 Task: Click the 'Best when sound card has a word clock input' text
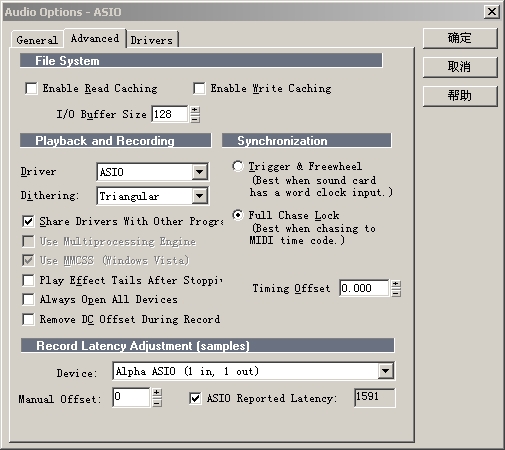coord(321,186)
